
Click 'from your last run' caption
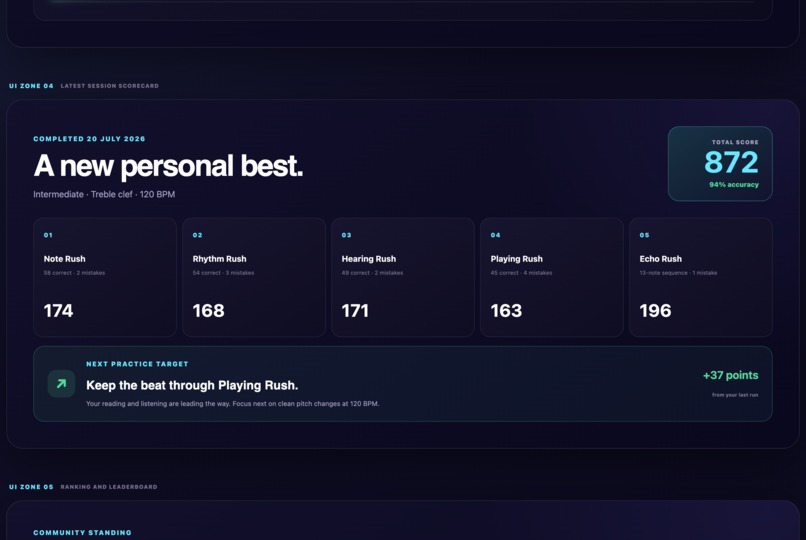coord(735,395)
